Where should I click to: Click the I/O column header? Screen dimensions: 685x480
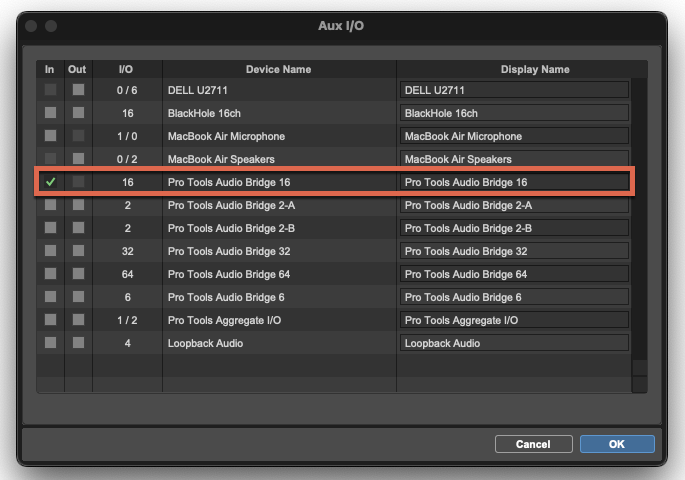[127, 69]
